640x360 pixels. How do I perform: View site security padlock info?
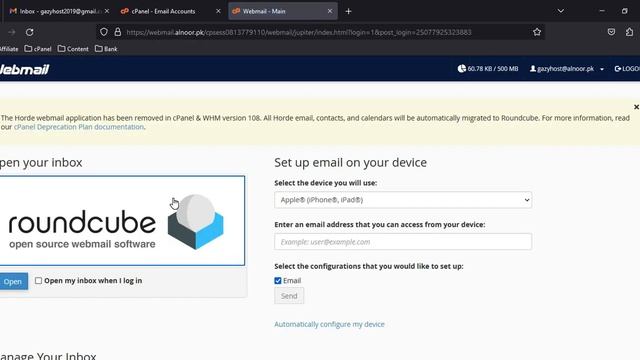click(118, 32)
